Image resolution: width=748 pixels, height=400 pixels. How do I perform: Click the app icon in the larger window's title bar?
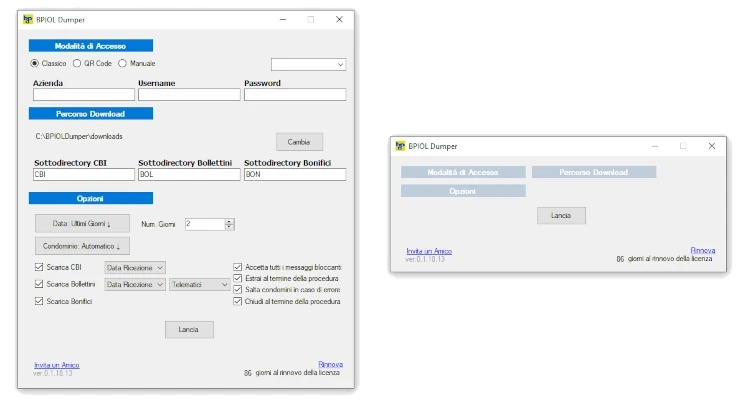tap(28, 19)
